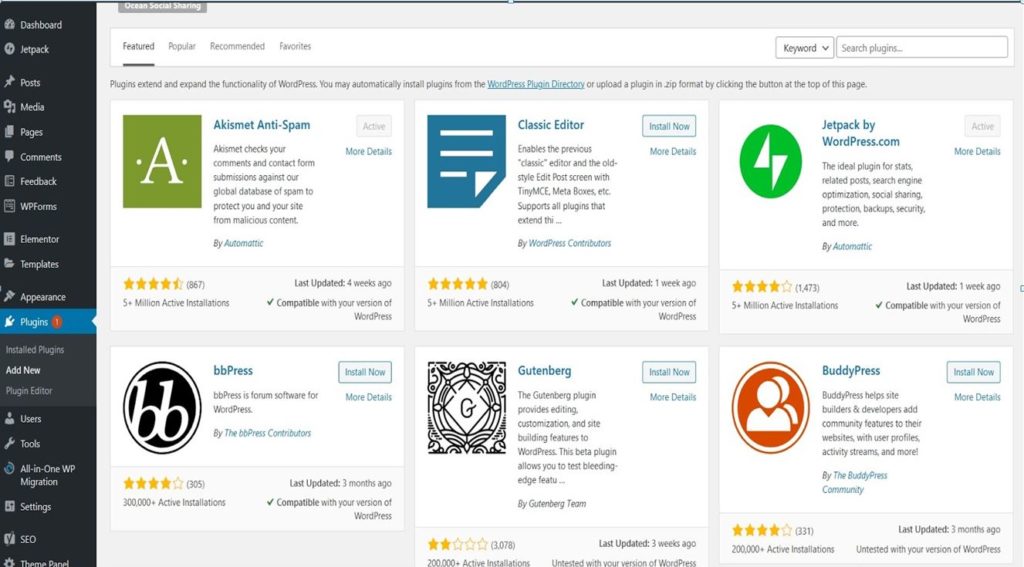
Task: Click the Theme Panel gear icon
Action: click(9, 562)
